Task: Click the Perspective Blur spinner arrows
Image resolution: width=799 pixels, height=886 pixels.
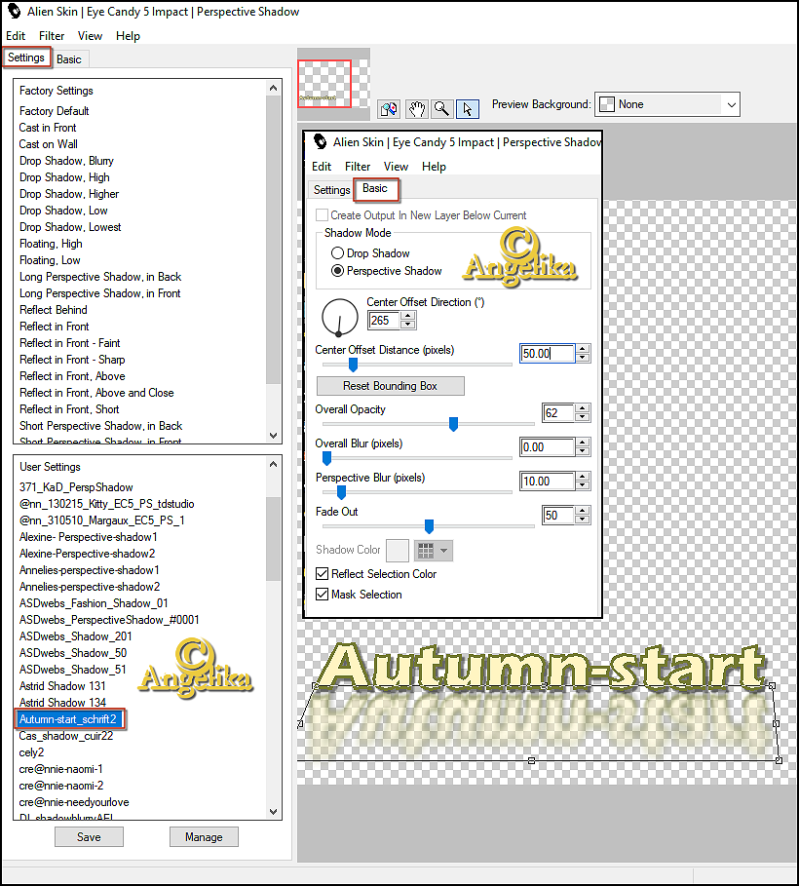Action: 583,481
